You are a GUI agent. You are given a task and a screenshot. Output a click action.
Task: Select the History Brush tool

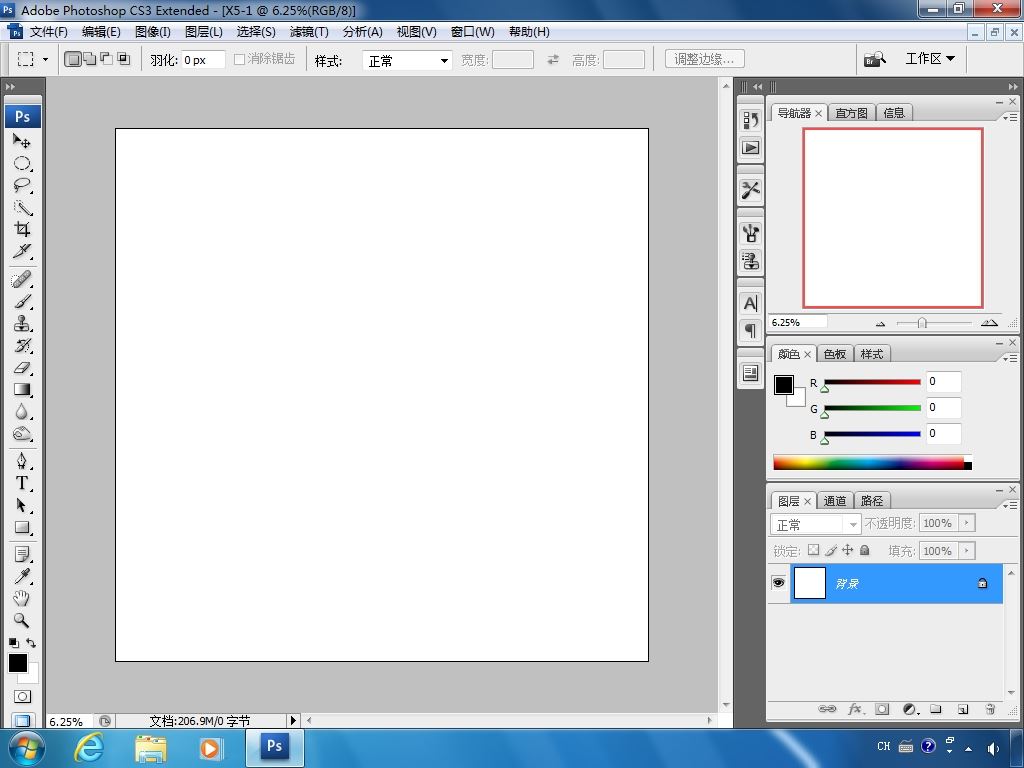[22, 345]
